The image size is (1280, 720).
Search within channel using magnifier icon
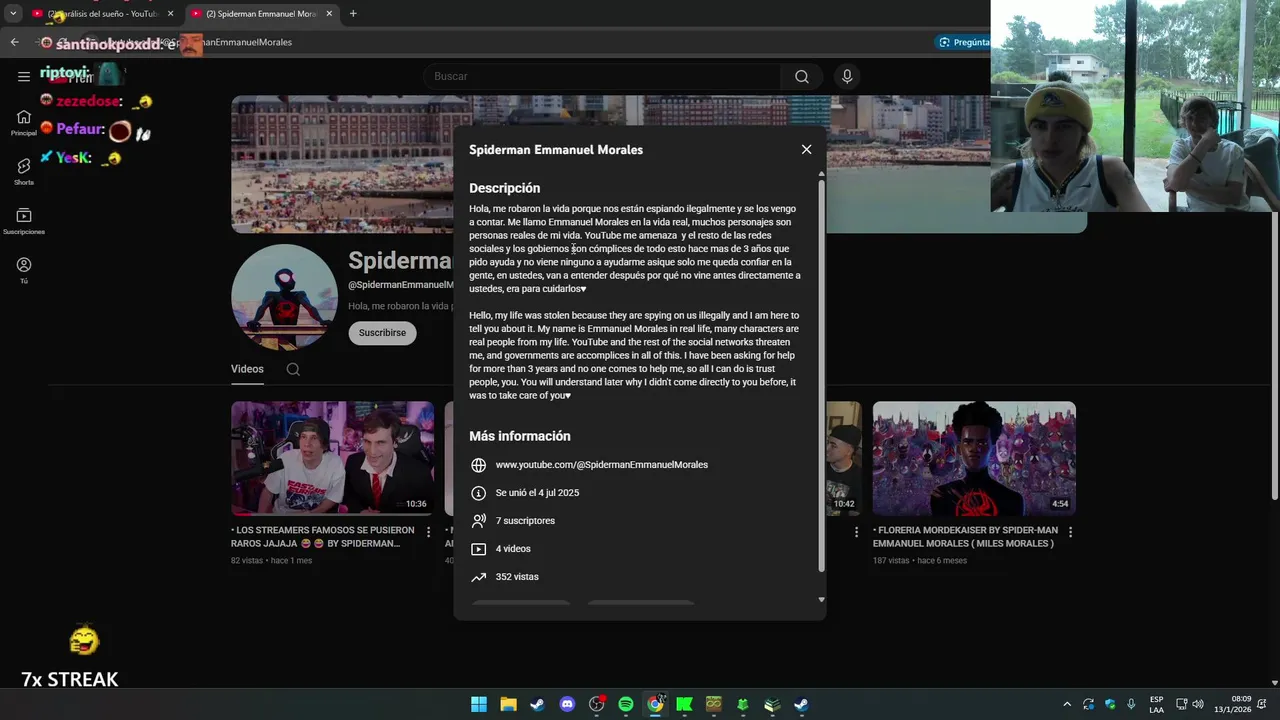tap(293, 369)
